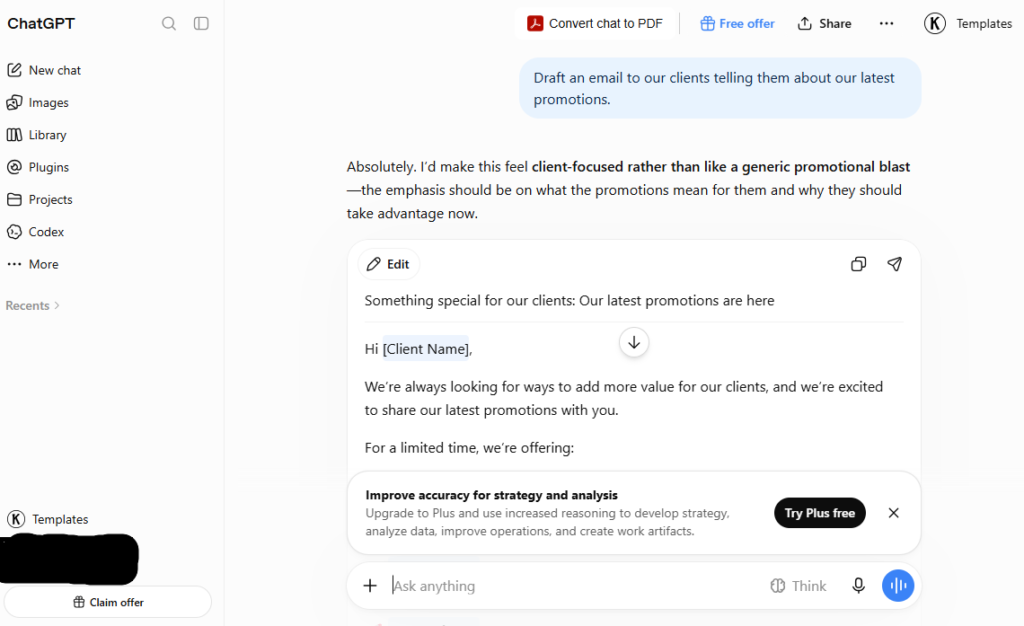The width and height of the screenshot is (1024, 626).
Task: Open Projects in the sidebar
Action: point(40,199)
